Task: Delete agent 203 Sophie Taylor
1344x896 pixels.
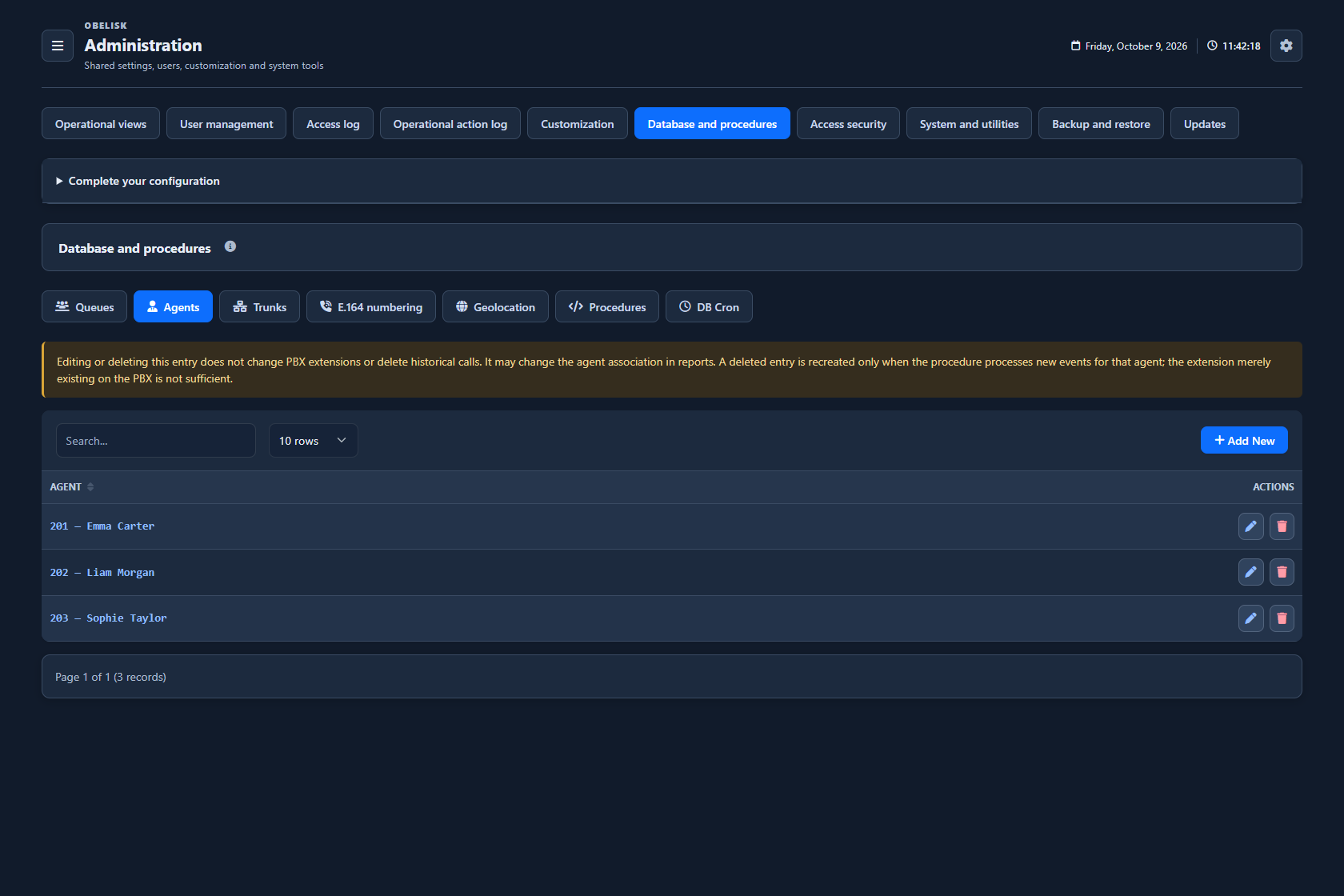Action: pos(1282,618)
